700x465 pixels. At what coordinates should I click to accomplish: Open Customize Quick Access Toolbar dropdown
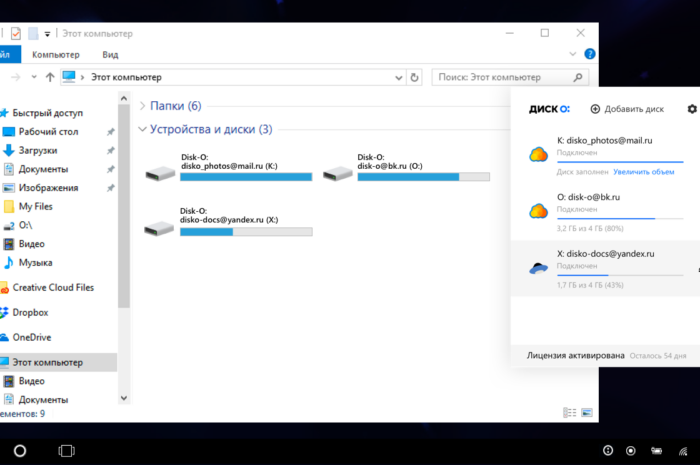coord(47,34)
